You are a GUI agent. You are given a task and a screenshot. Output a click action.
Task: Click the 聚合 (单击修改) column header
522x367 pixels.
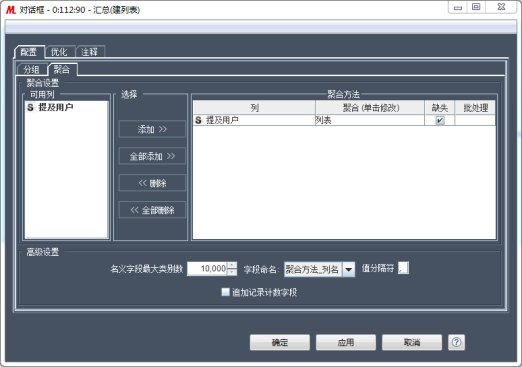point(370,108)
